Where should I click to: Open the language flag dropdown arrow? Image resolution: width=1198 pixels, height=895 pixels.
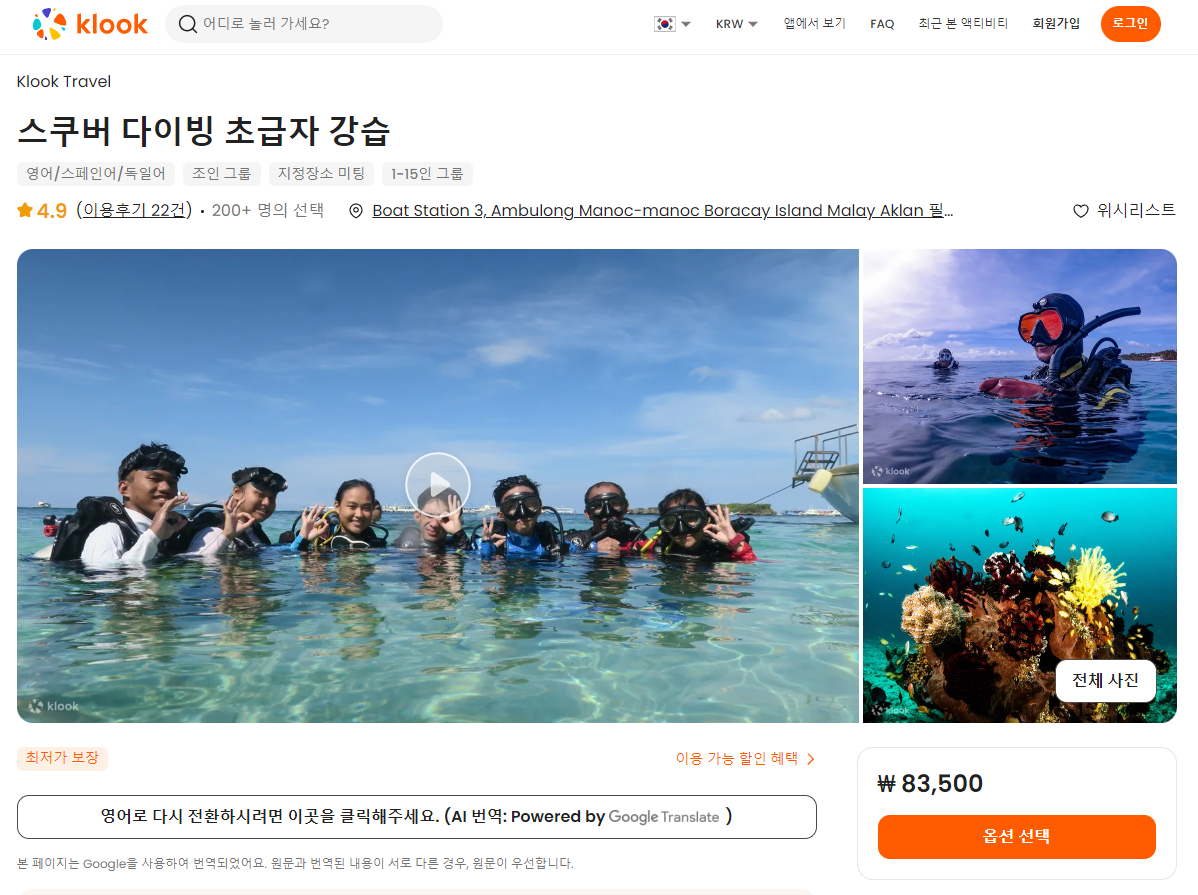tap(686, 24)
